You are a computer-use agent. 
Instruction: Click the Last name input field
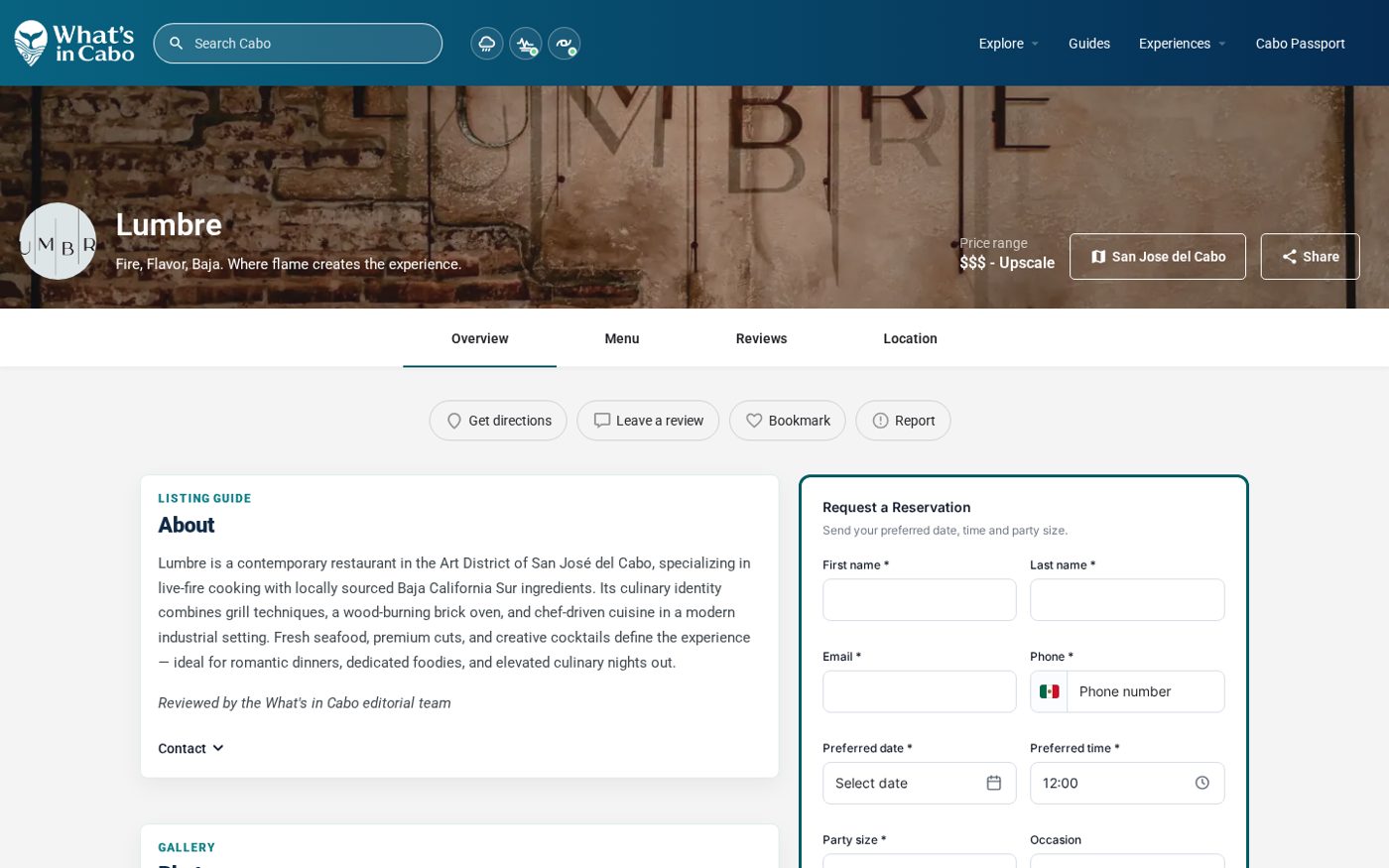(1127, 600)
